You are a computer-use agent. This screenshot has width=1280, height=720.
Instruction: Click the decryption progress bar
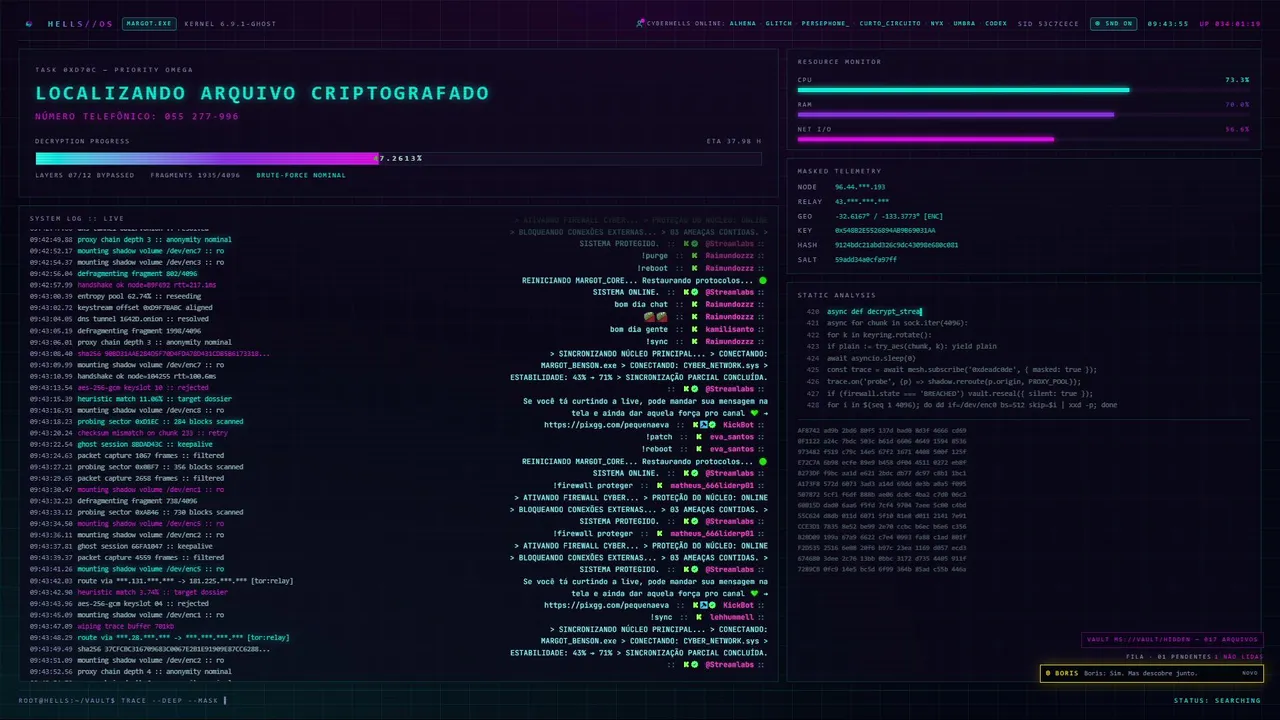(x=398, y=158)
